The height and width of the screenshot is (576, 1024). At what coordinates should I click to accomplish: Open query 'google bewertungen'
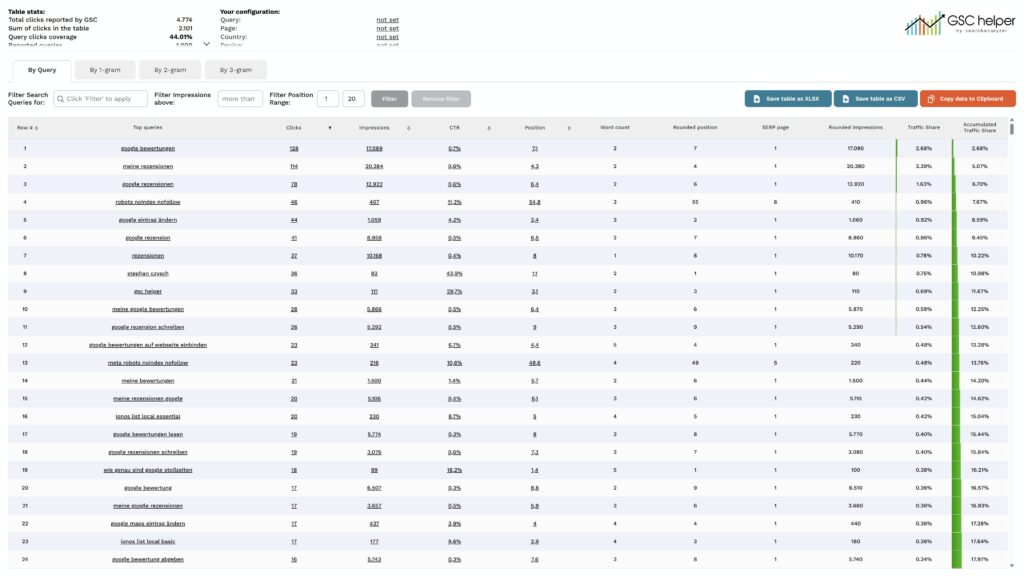click(148, 148)
